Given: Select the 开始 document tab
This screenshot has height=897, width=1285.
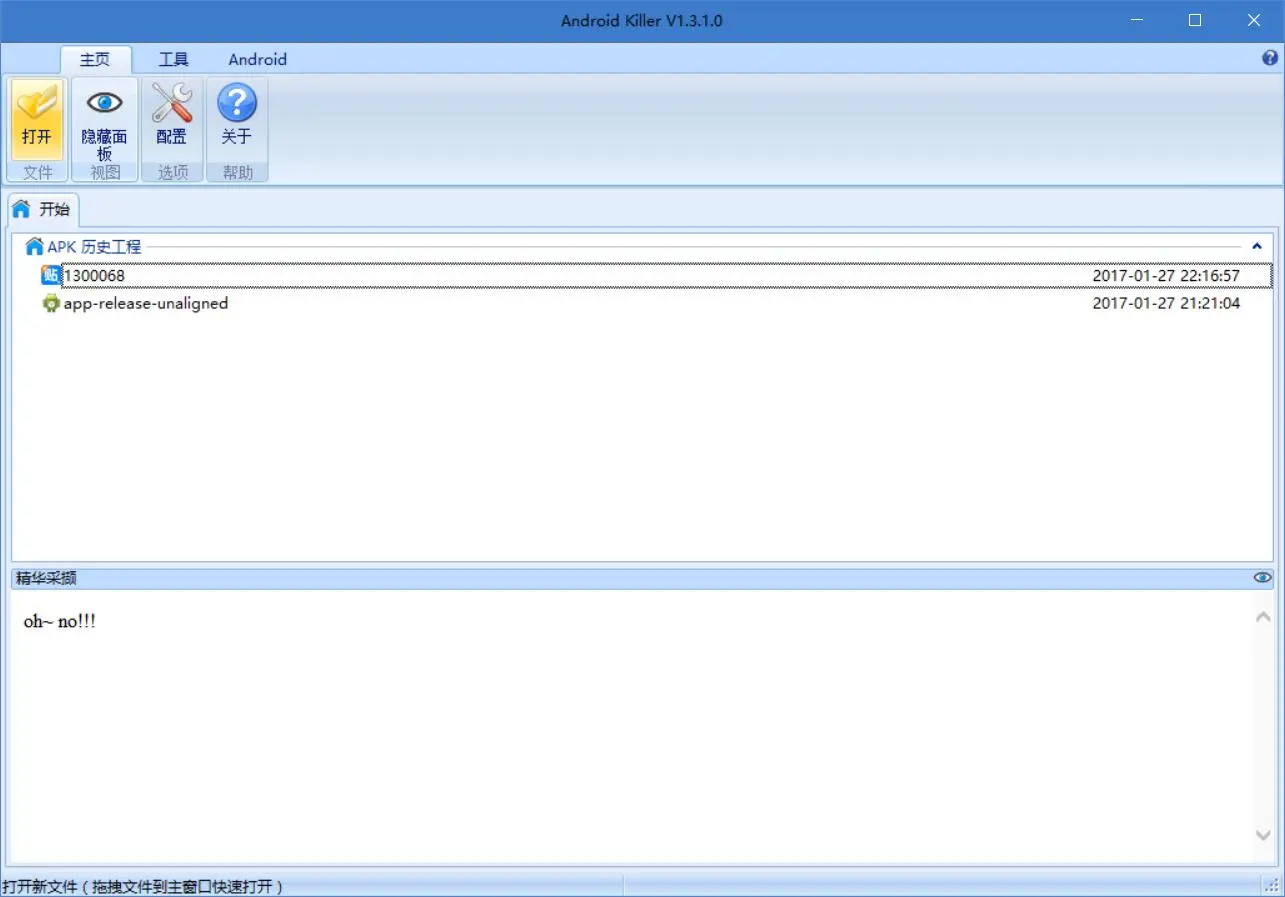Looking at the screenshot, I should tap(44, 210).
